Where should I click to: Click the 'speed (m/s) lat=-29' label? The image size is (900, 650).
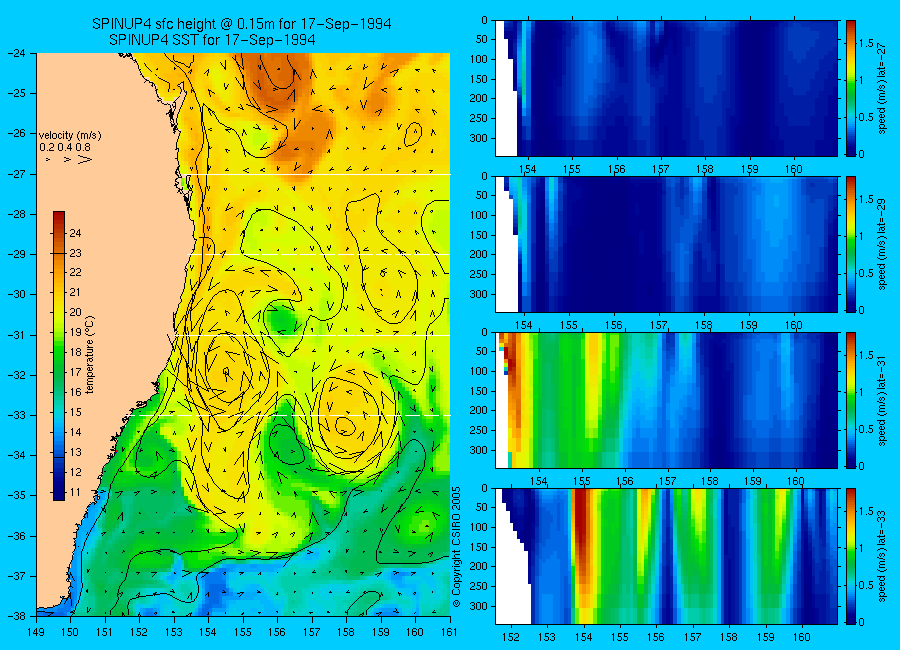[x=882, y=245]
